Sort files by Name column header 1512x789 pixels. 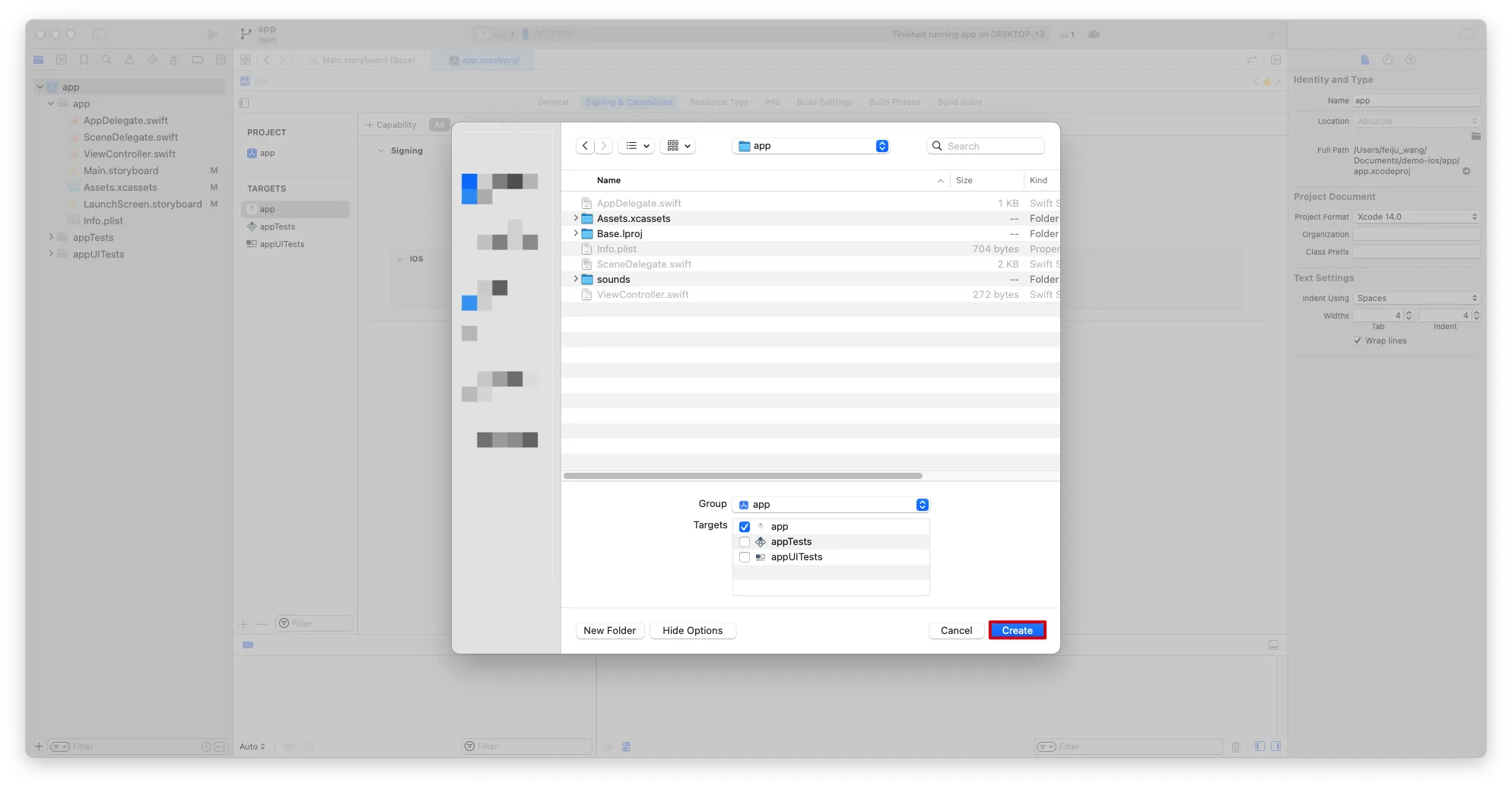pos(608,180)
